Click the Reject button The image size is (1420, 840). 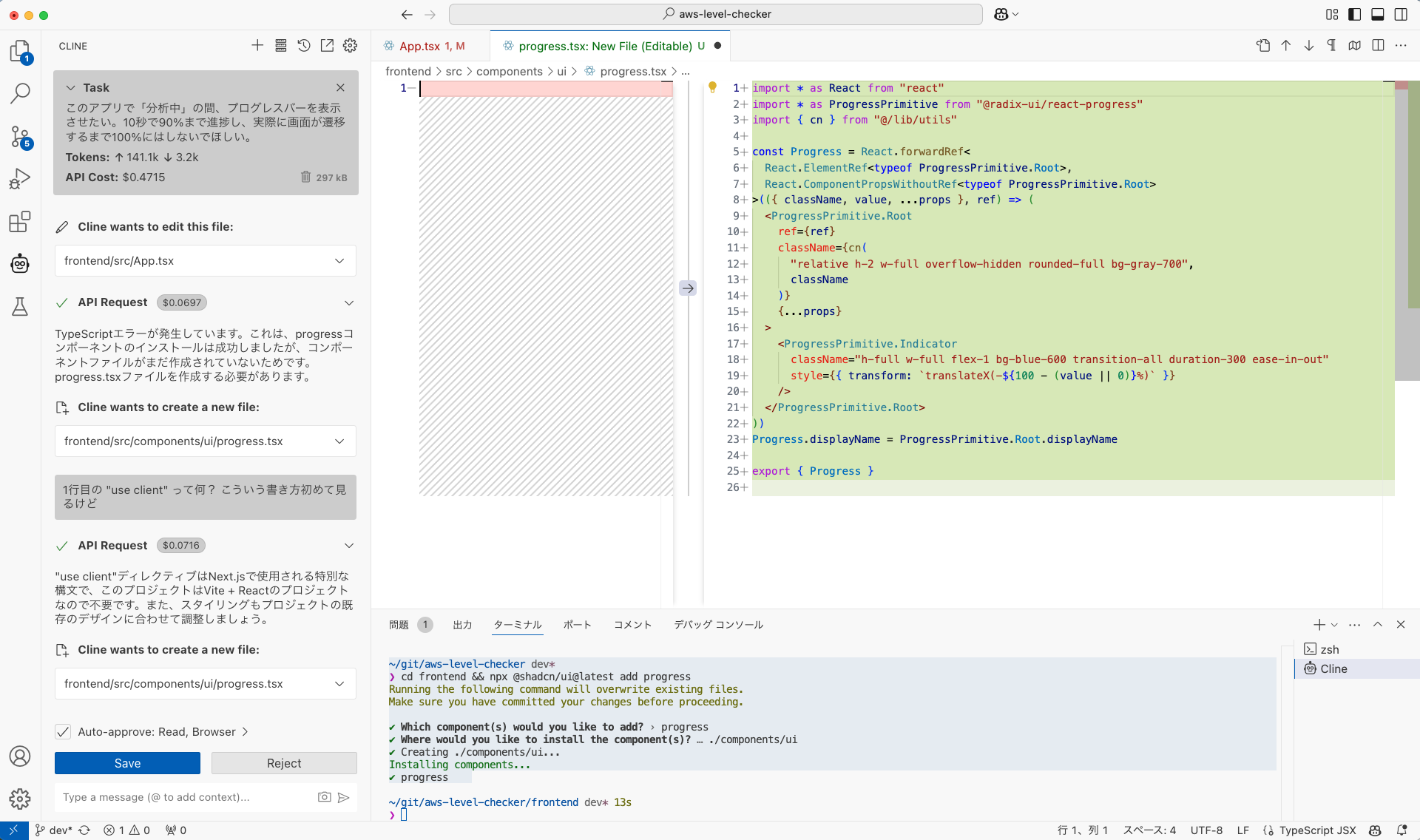point(284,763)
